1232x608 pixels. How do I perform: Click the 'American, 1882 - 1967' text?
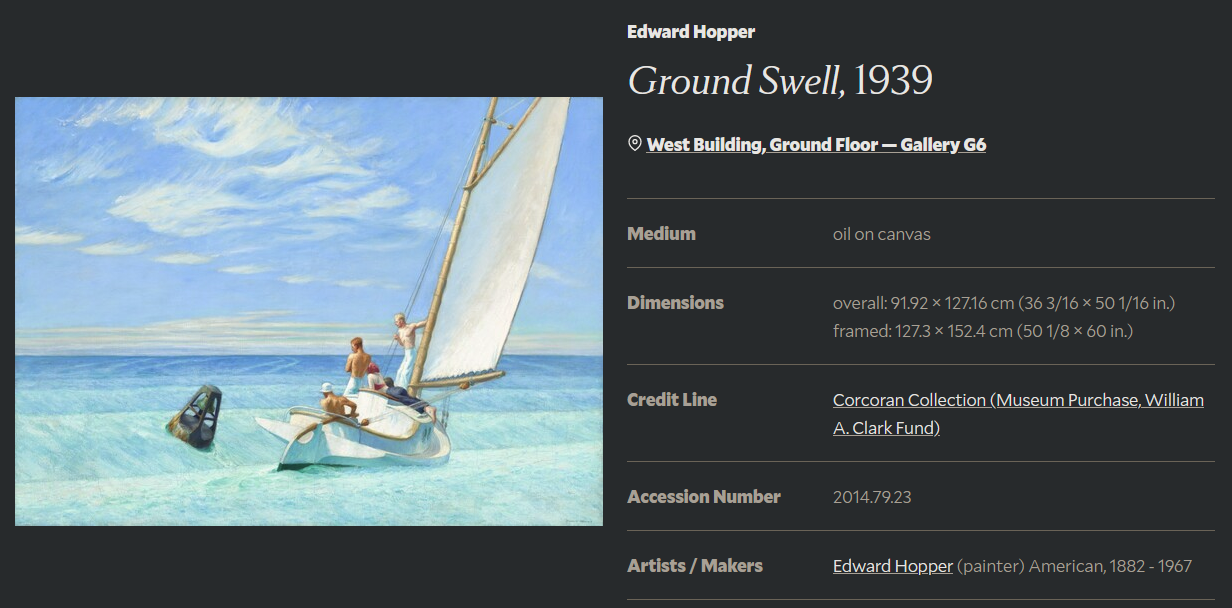[1110, 566]
